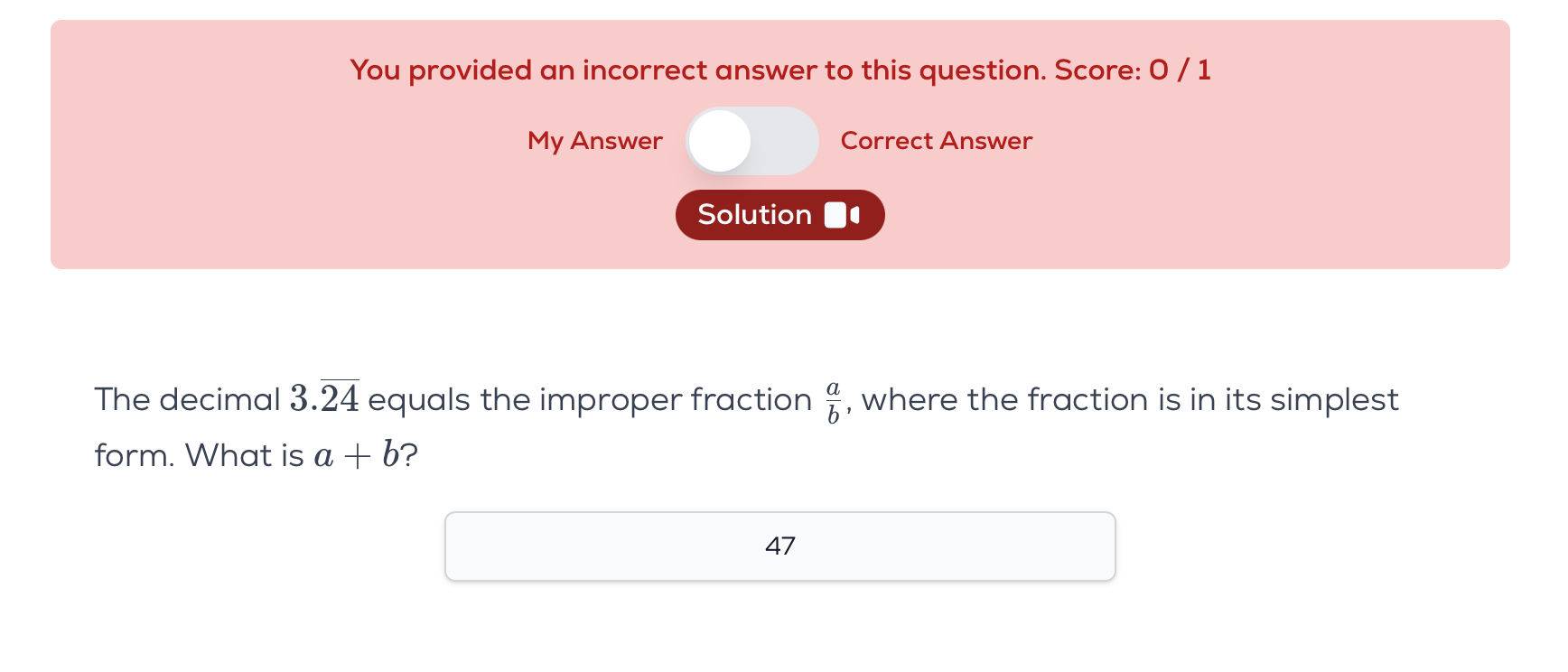Click the a + b expression

point(357,455)
